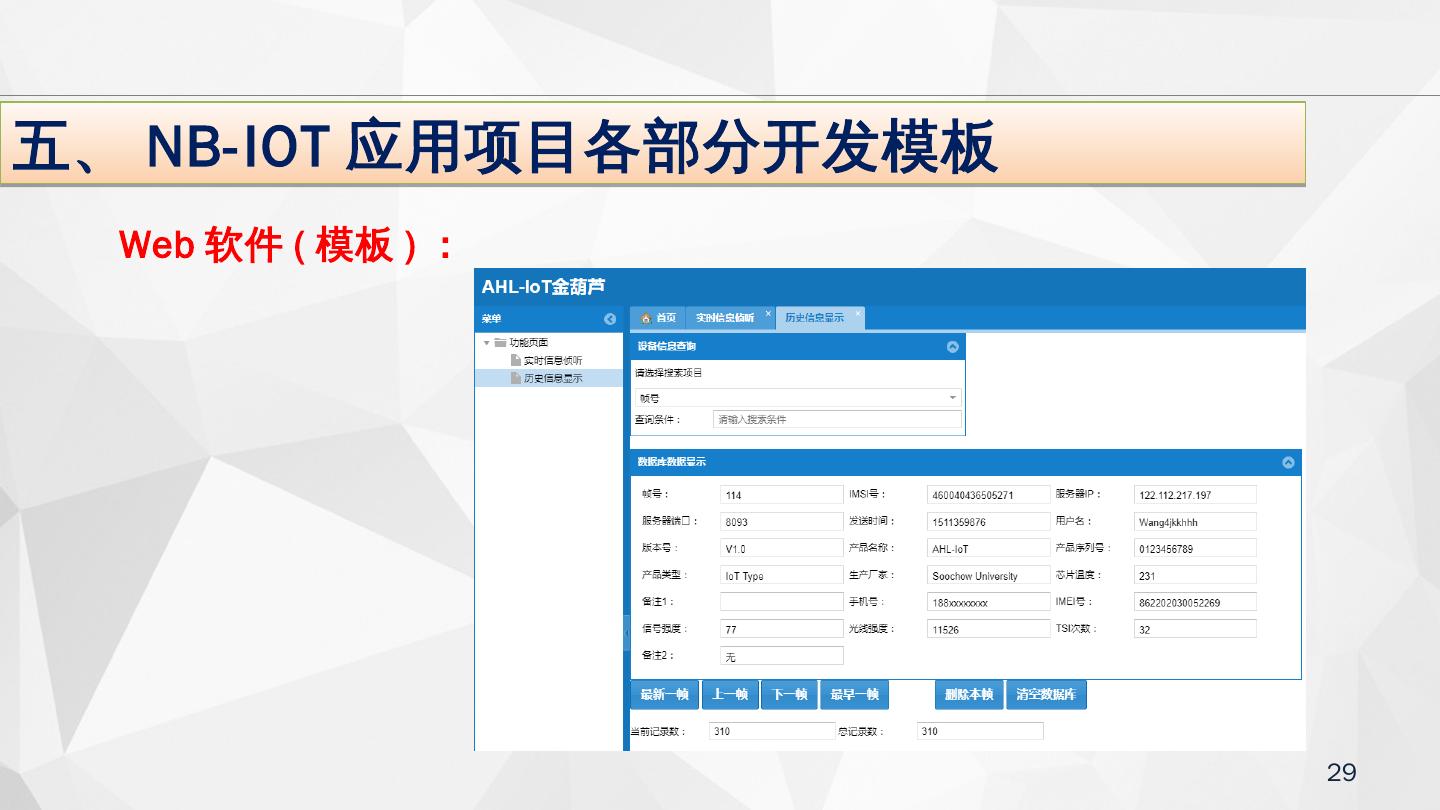
Task: Open the 帧号 search item dropdown
Action: 953,398
